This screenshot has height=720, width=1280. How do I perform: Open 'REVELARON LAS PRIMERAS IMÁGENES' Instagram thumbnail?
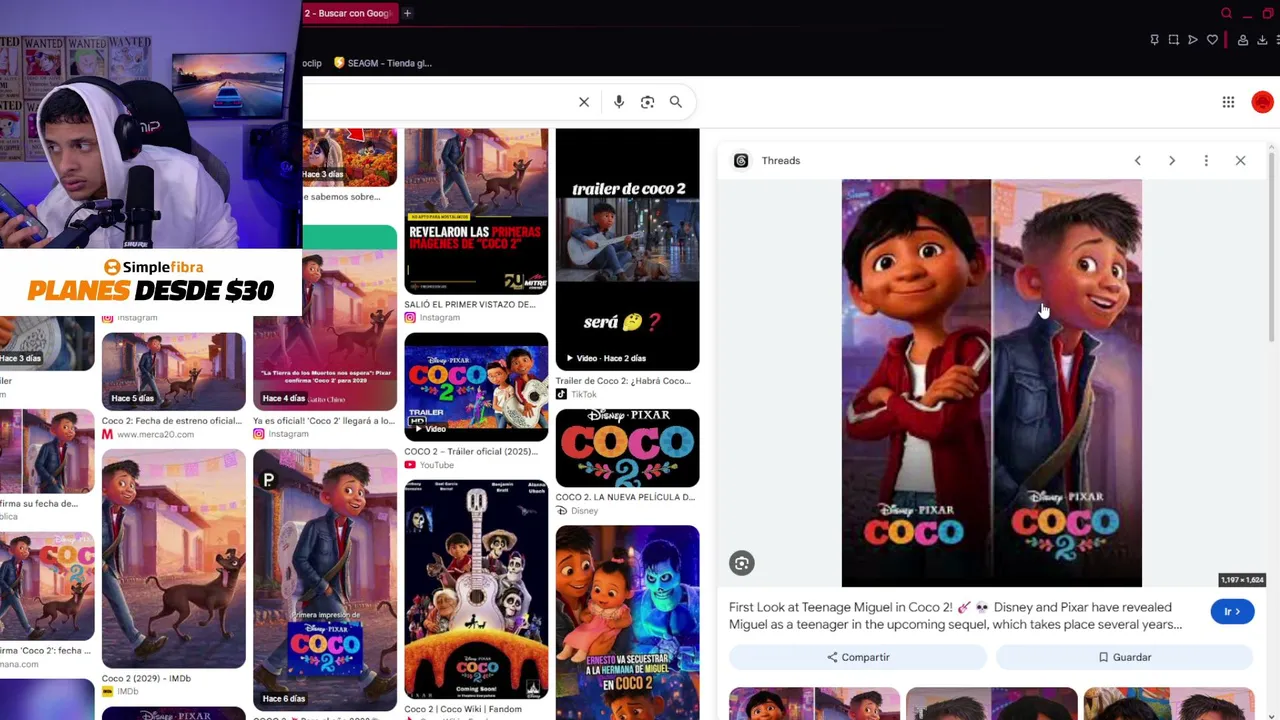[476, 211]
